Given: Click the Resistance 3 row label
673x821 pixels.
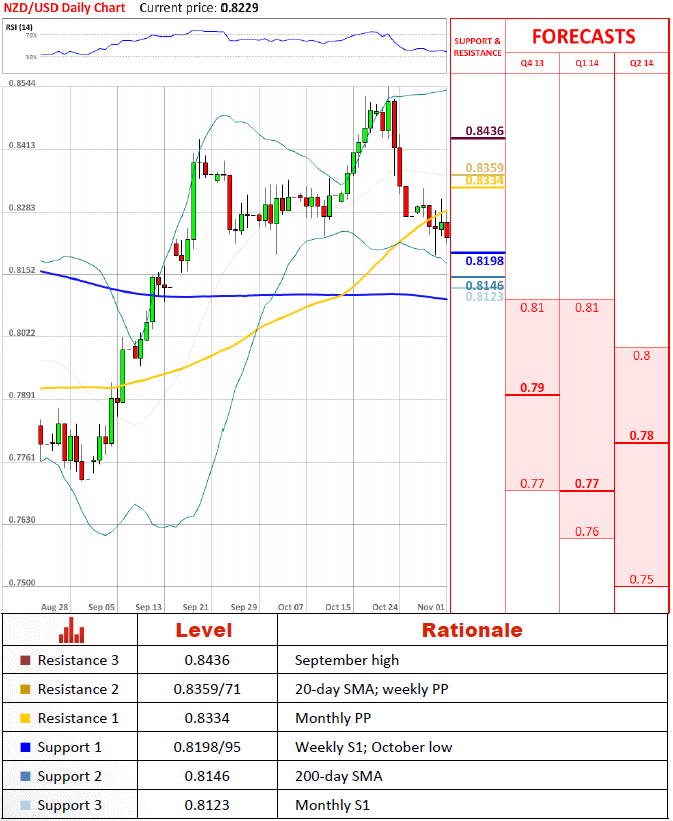Looking at the screenshot, I should [78, 660].
